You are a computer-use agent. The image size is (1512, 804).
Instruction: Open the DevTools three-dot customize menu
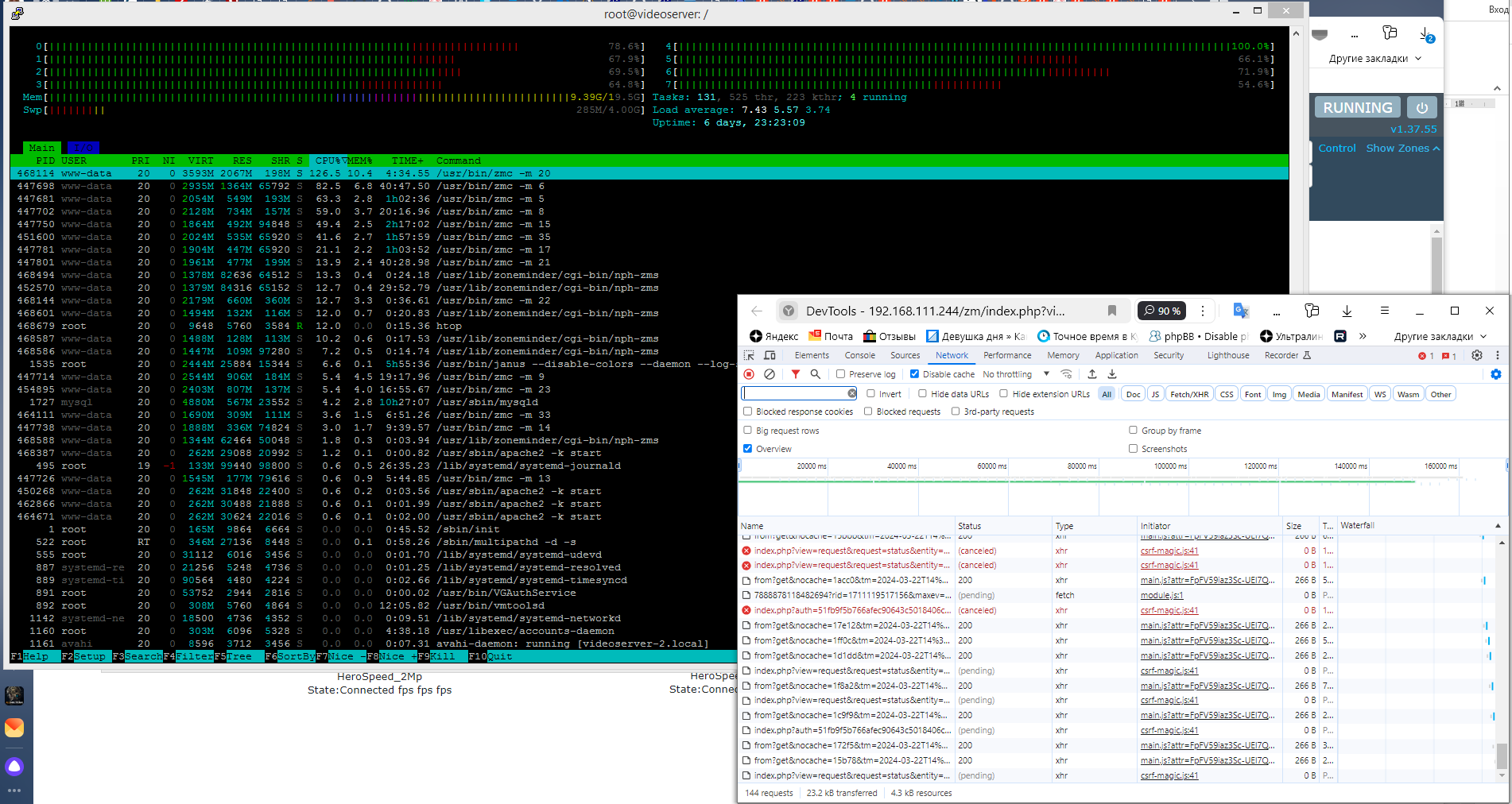[x=1498, y=355]
